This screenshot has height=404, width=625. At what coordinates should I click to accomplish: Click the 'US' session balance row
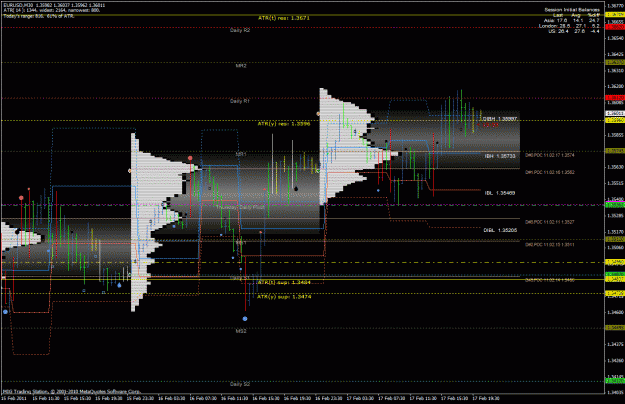coord(574,31)
